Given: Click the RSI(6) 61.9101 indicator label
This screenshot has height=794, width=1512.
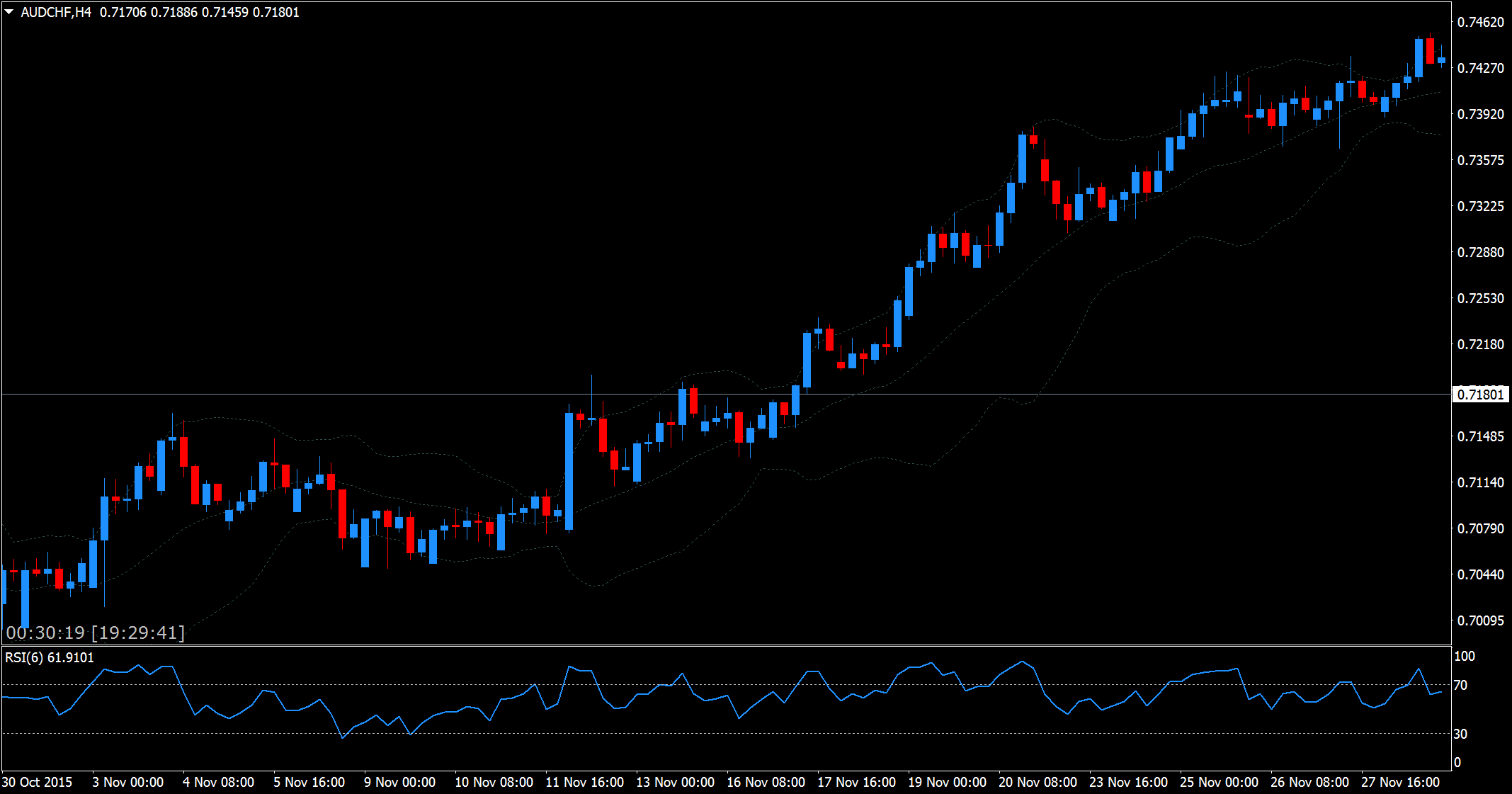Looking at the screenshot, I should tap(50, 657).
